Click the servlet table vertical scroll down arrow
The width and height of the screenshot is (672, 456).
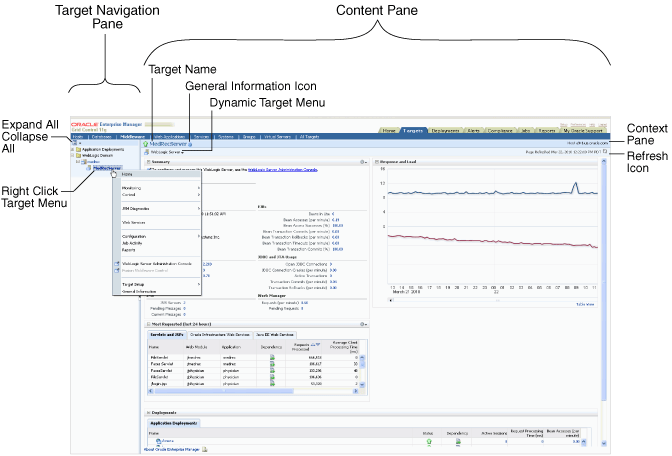362,384
